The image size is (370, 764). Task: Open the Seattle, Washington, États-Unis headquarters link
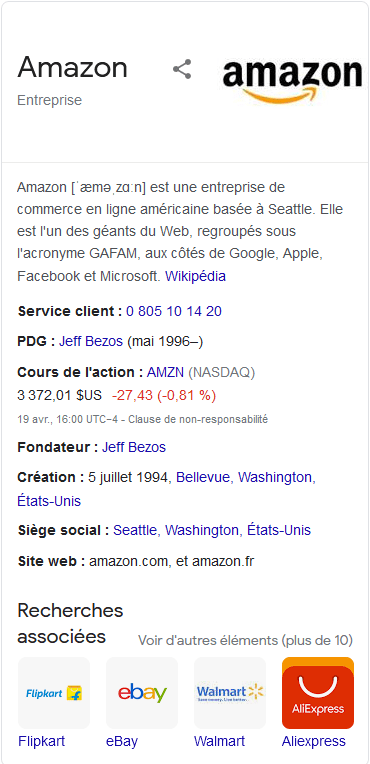click(212, 530)
